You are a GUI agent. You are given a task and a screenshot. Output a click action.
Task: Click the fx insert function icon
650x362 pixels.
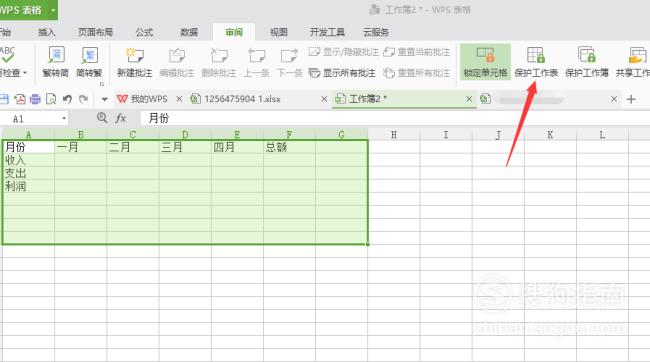click(x=121, y=119)
